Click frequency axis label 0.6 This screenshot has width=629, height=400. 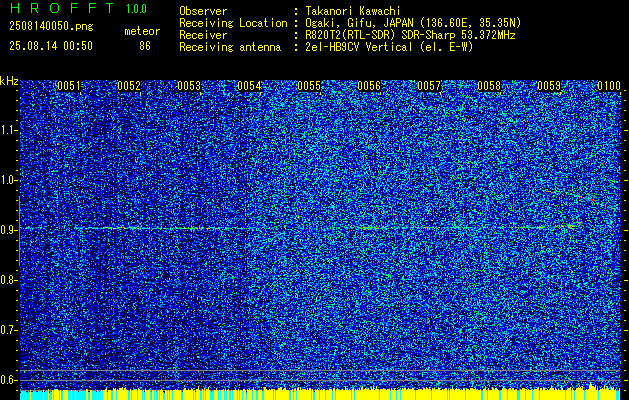[x=8, y=380]
